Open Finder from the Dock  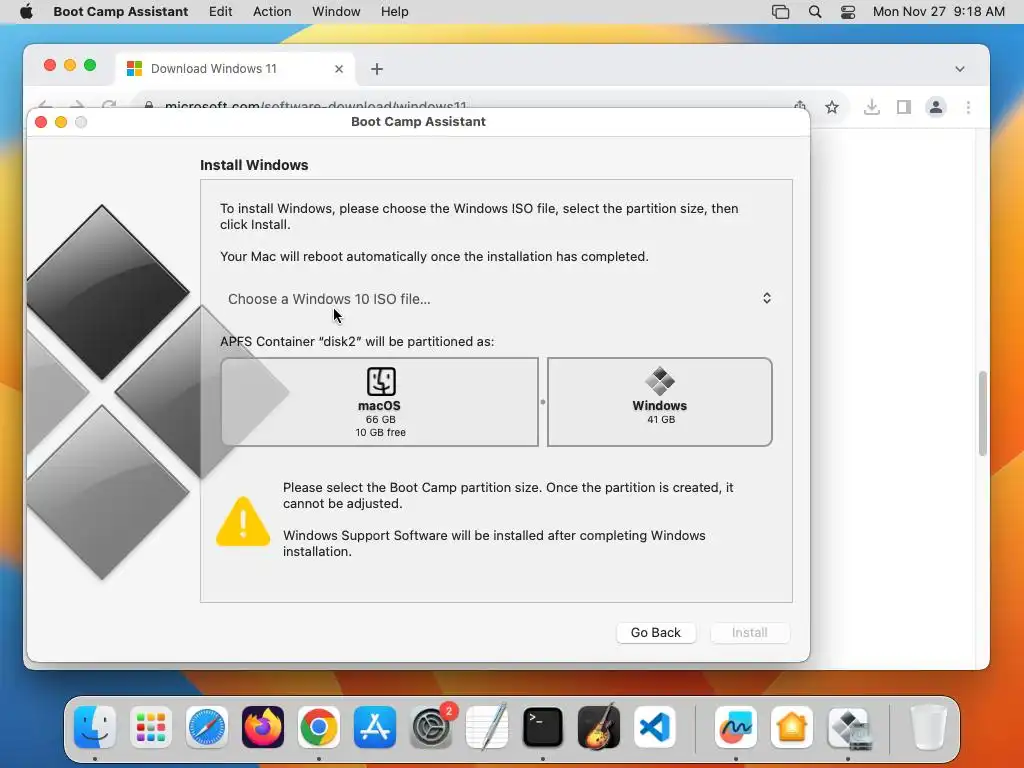click(95, 727)
